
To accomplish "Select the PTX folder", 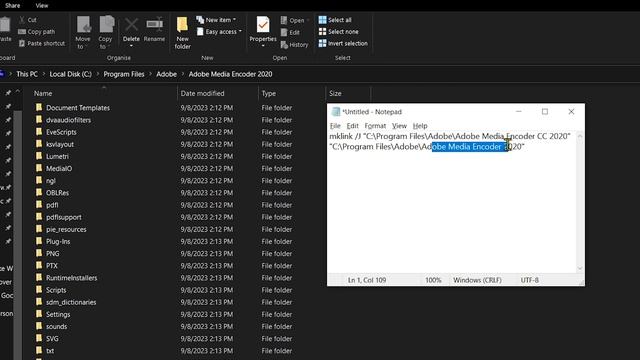I will pos(52,266).
